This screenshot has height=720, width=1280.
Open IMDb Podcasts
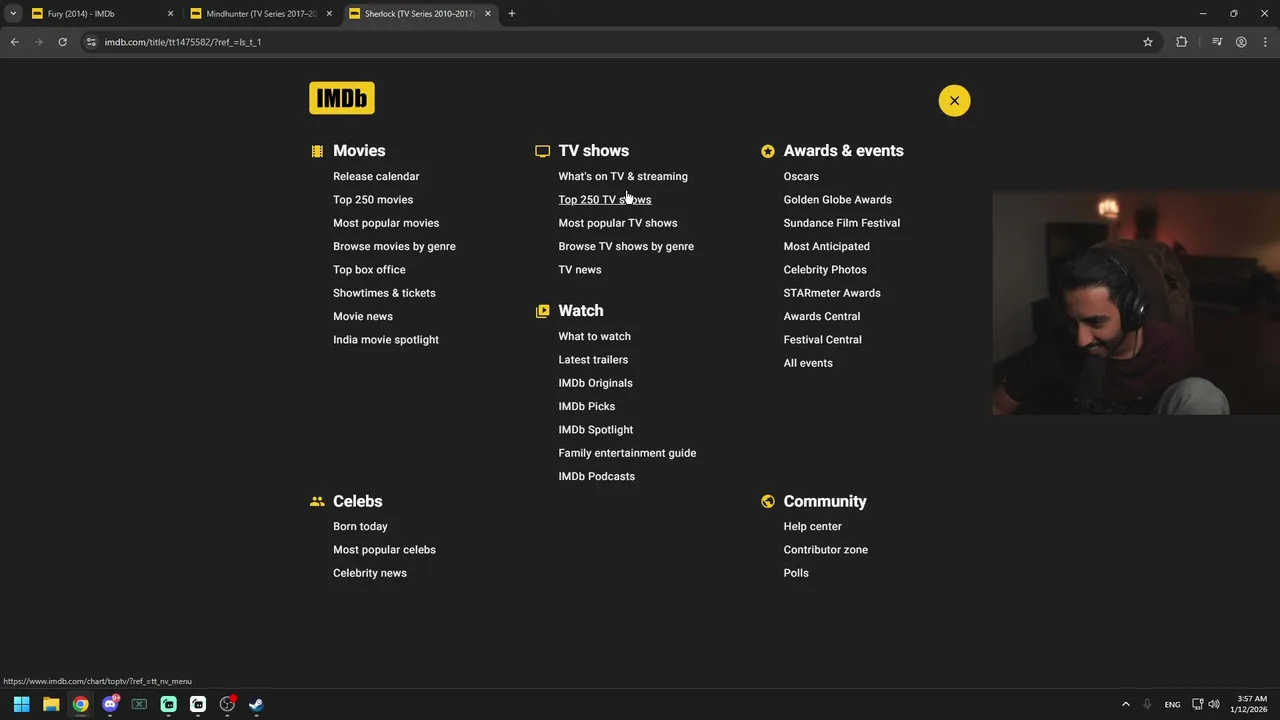tap(597, 476)
